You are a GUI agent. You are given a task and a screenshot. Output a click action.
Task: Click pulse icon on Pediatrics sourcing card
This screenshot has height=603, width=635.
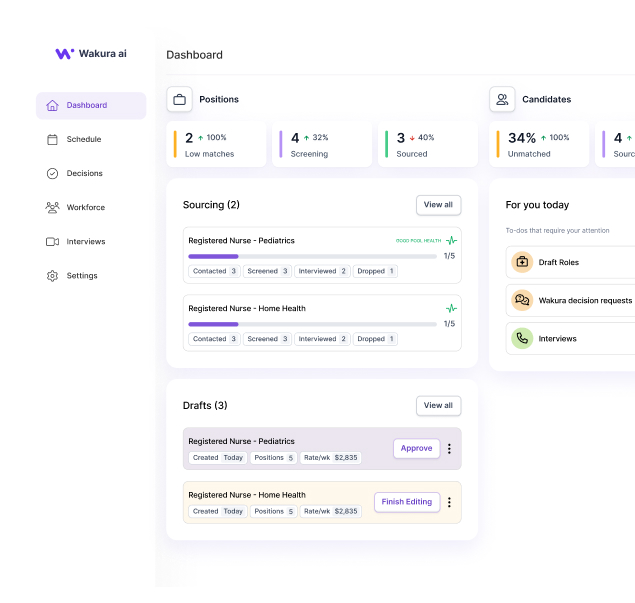451,241
